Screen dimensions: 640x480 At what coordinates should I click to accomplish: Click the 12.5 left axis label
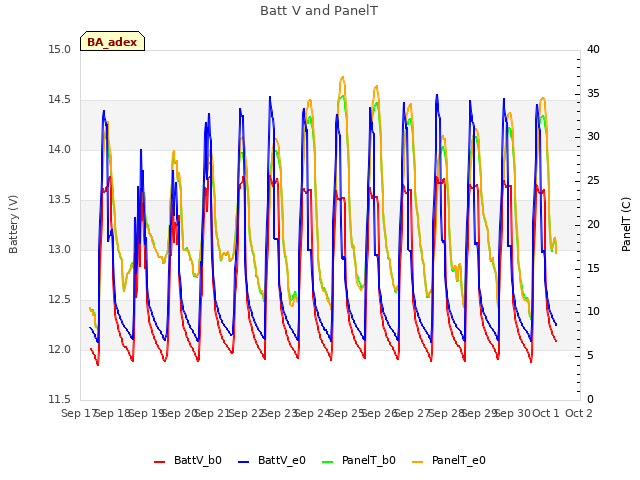click(x=60, y=300)
